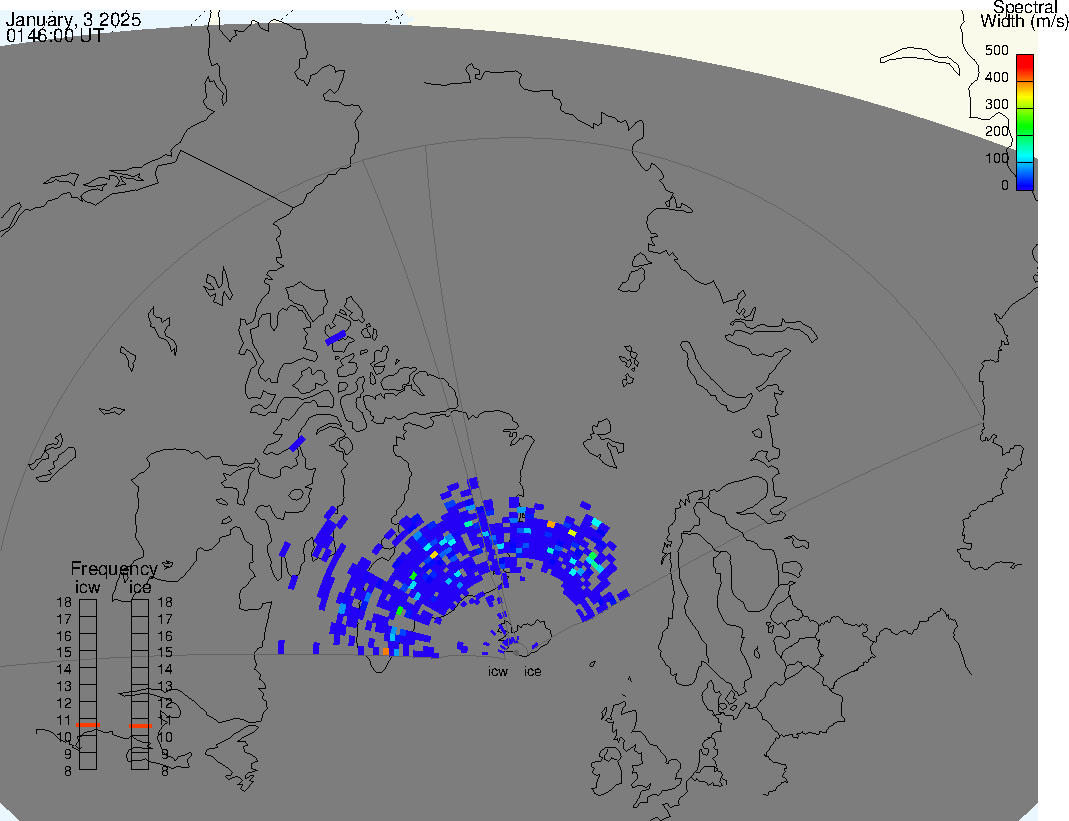This screenshot has height=821, width=1069.
Task: Click "10" right of the ice frequency bar
Action: pos(165,737)
